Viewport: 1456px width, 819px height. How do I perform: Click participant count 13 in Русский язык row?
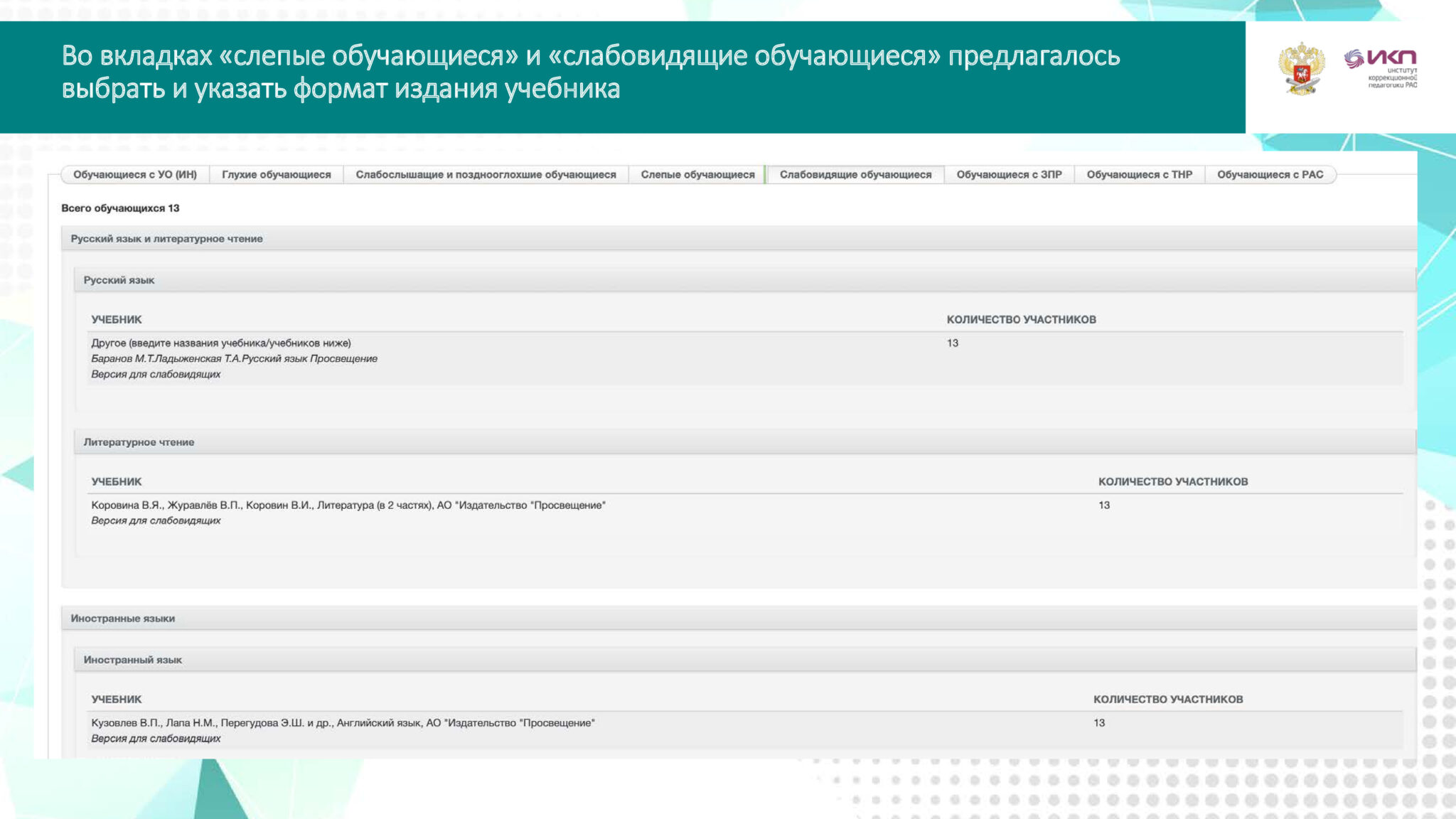[x=953, y=343]
